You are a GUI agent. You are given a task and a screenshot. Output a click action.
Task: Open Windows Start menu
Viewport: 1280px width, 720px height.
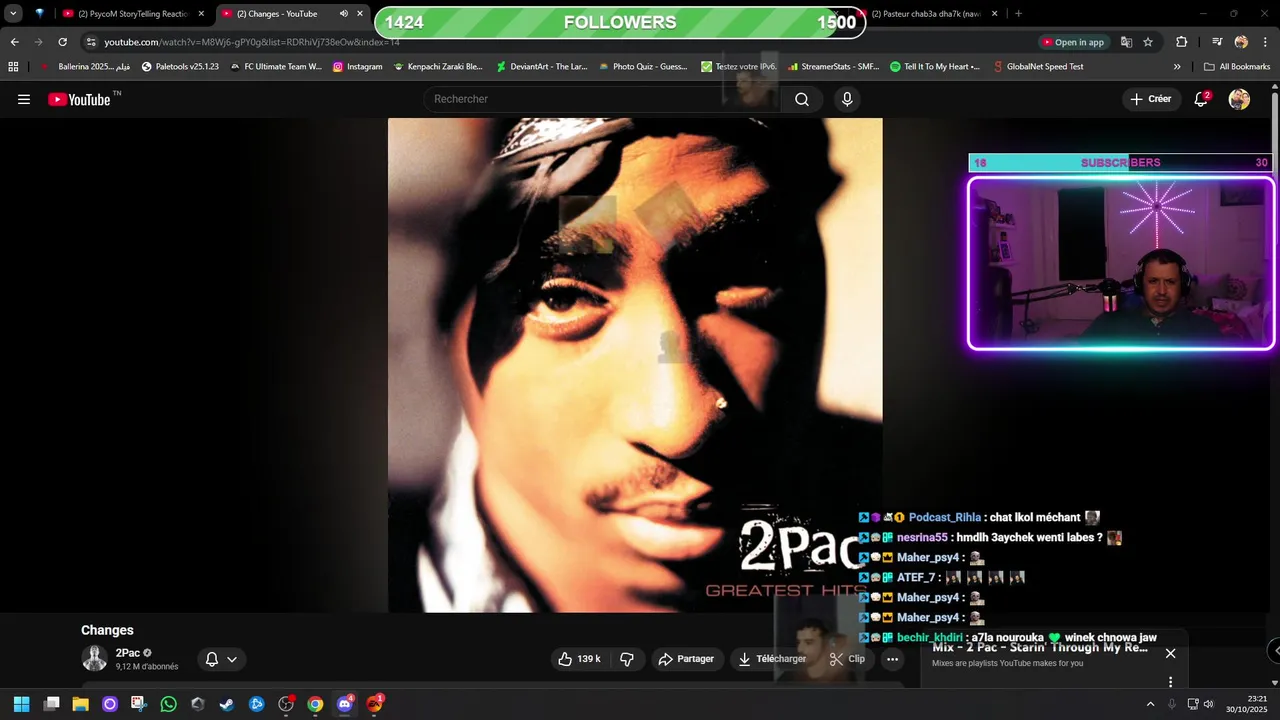point(21,704)
